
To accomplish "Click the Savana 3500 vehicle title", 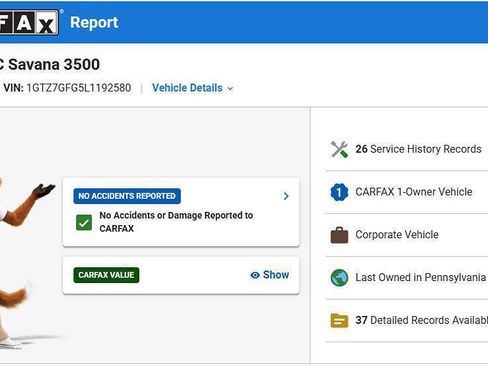I will pos(54,64).
